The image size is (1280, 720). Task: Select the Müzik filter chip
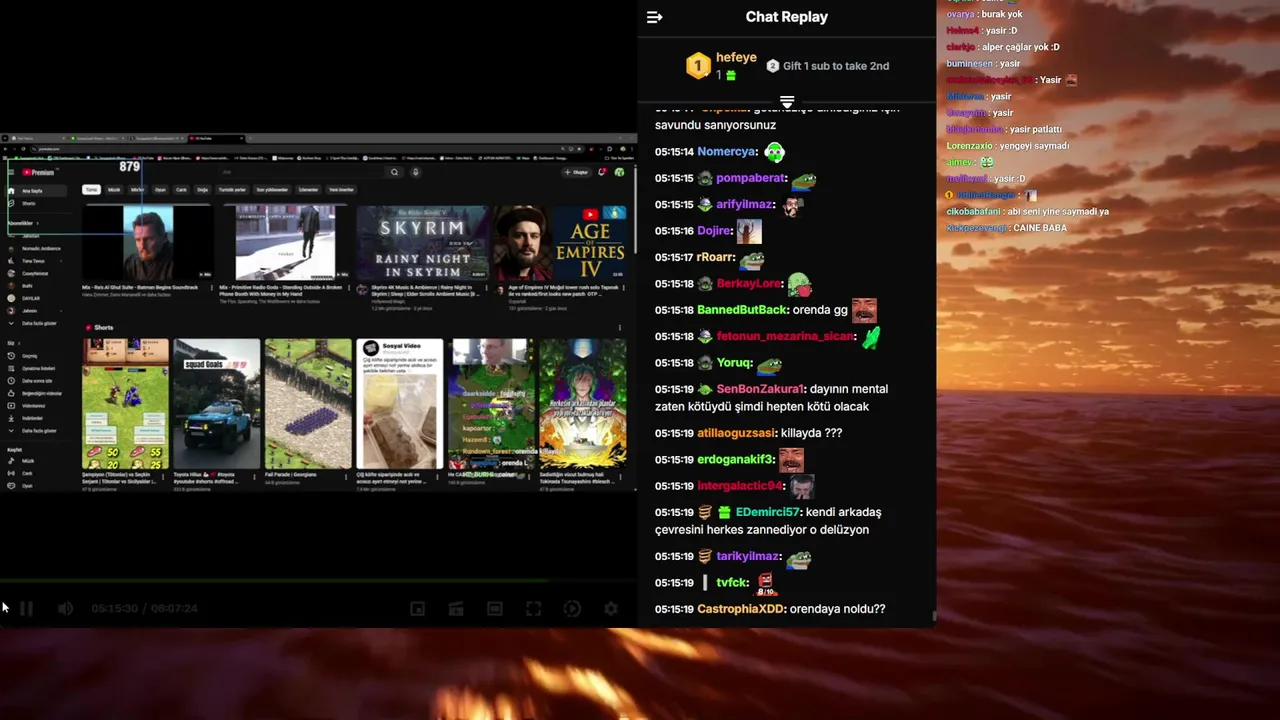(x=114, y=189)
